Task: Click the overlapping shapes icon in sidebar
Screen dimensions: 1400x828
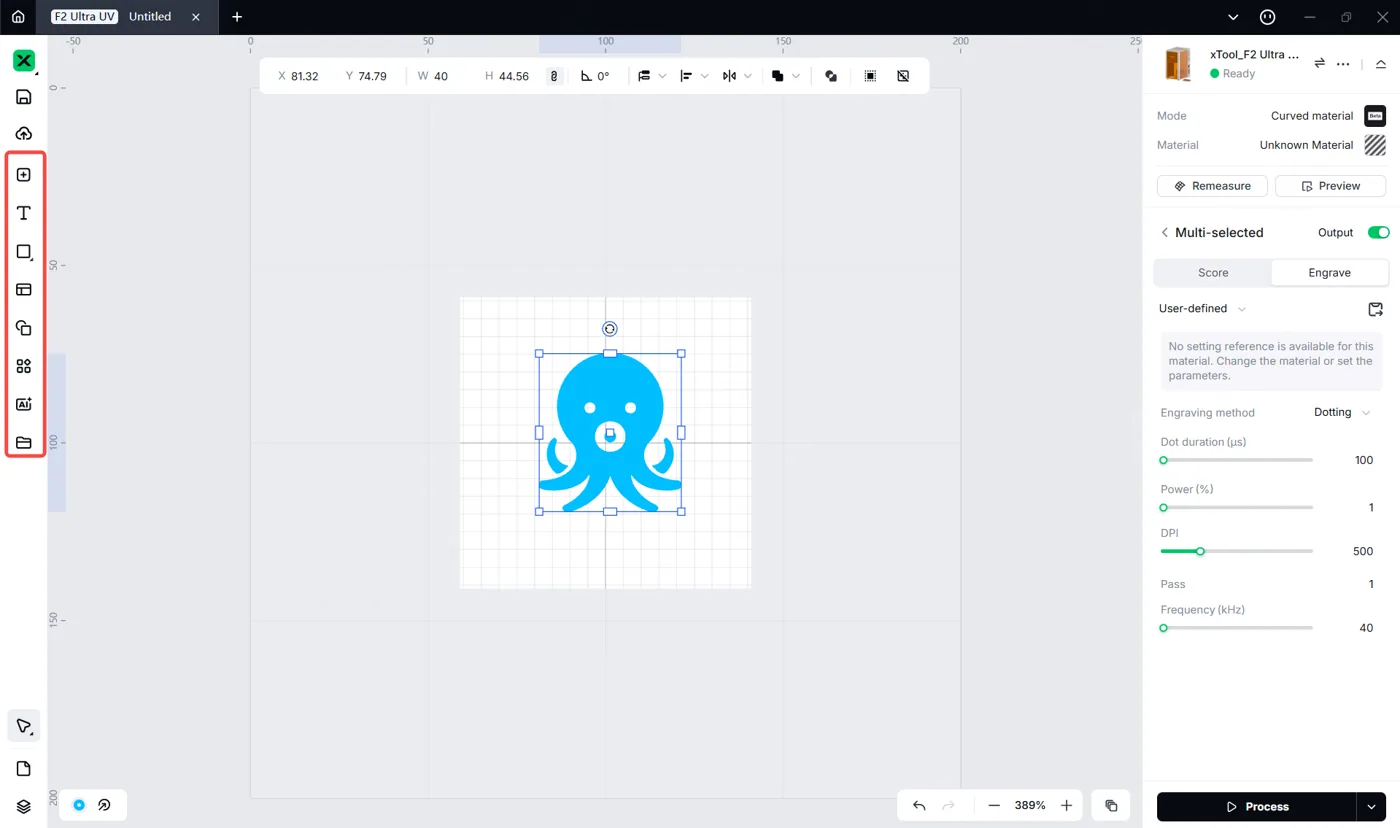Action: point(24,328)
